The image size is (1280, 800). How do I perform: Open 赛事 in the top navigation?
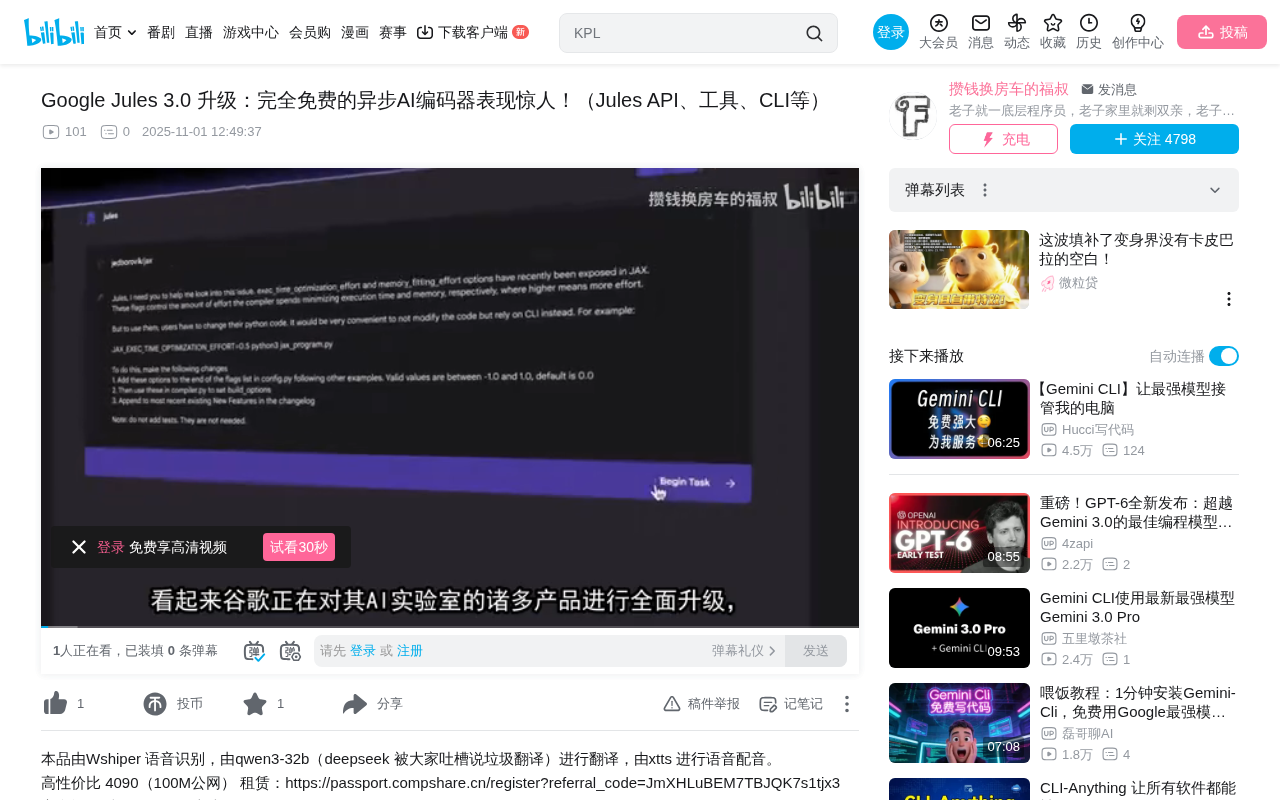(393, 32)
